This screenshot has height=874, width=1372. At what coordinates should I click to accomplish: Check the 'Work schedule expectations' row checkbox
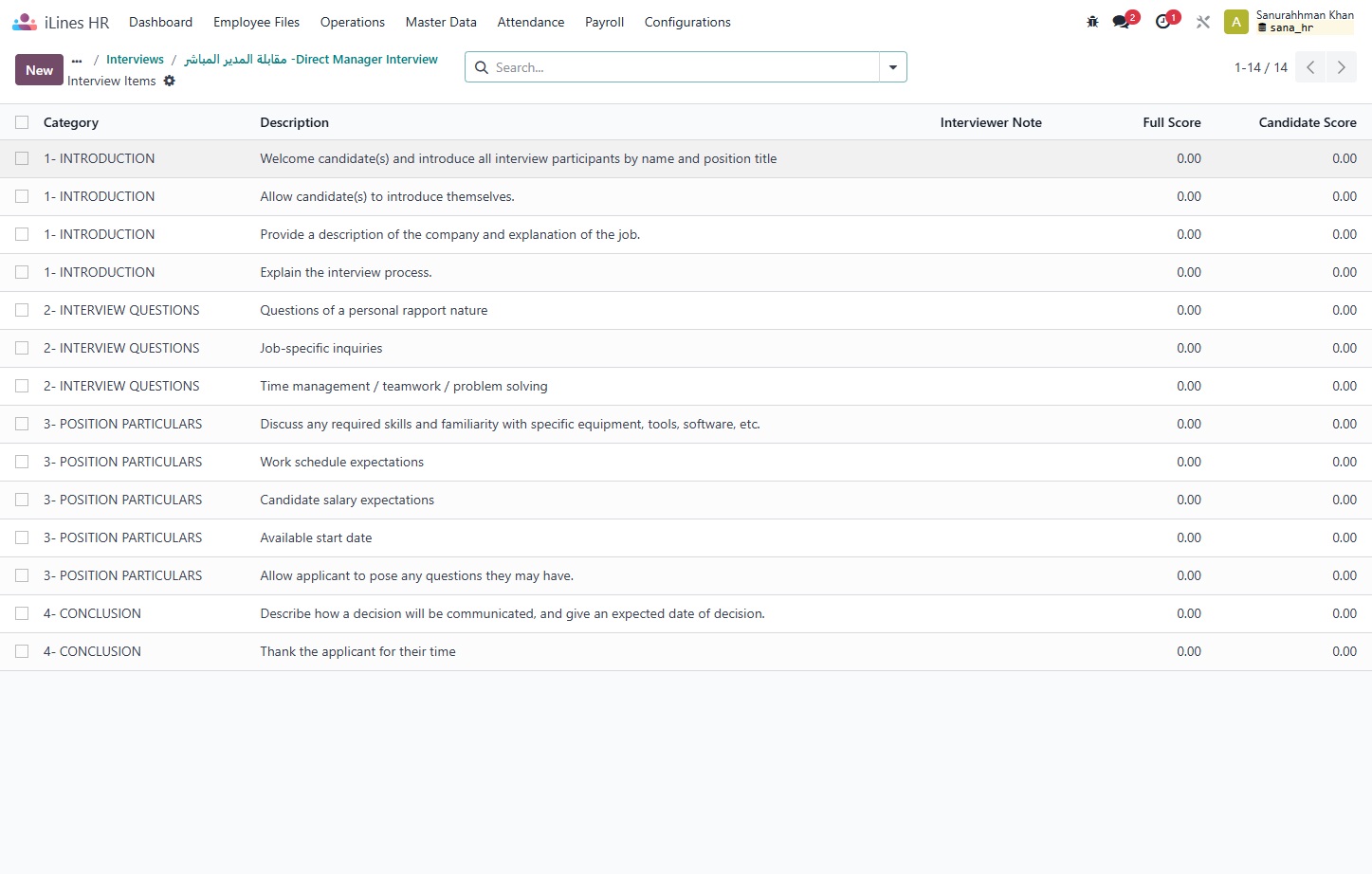(x=22, y=462)
